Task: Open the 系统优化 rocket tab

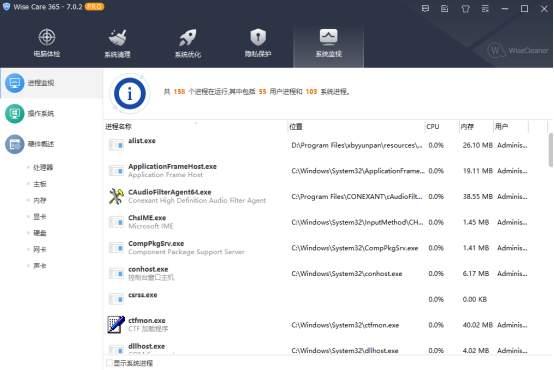Action: pos(188,43)
